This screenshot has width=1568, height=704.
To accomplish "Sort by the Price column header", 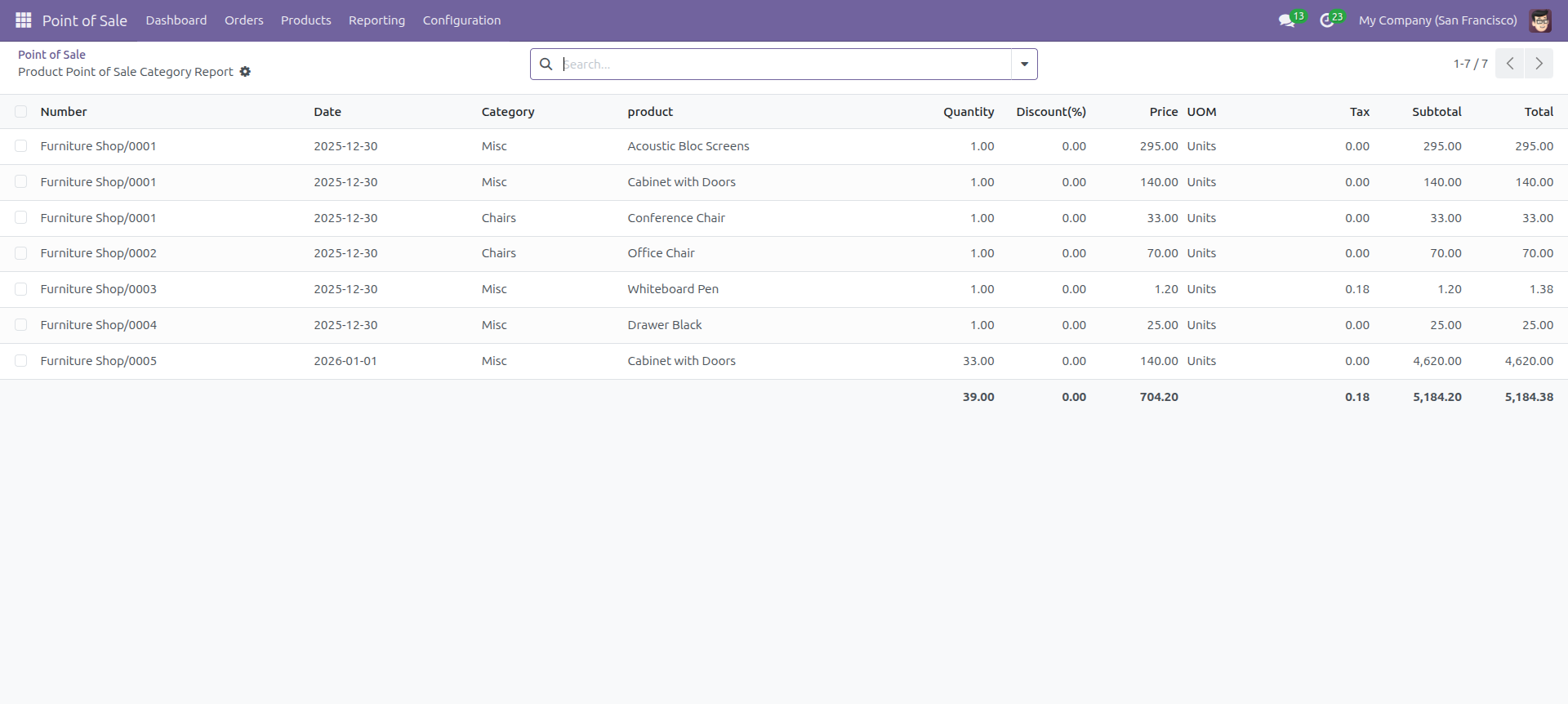I will (x=1164, y=112).
